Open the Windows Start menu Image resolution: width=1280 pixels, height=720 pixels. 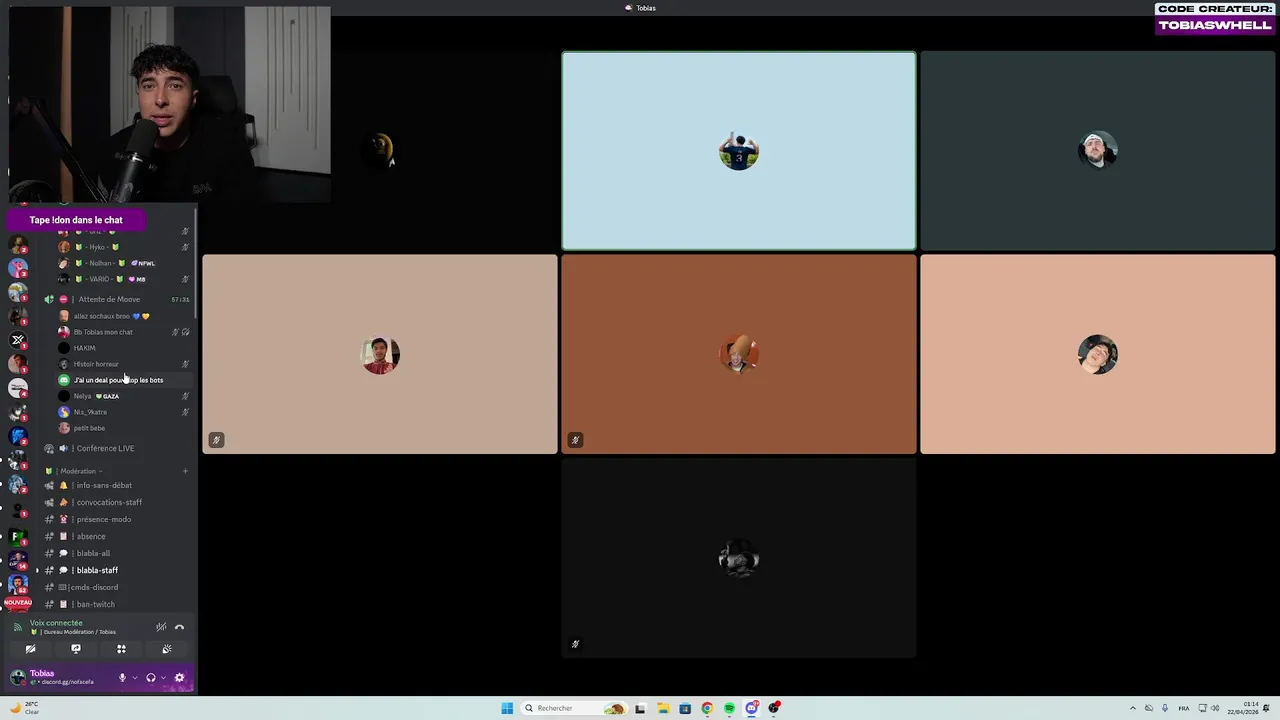507,708
